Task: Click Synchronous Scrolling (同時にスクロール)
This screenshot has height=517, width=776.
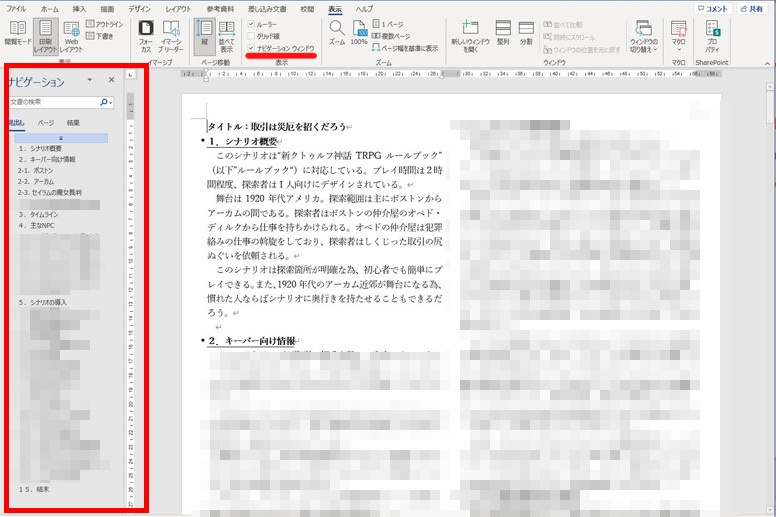Action: [x=569, y=37]
